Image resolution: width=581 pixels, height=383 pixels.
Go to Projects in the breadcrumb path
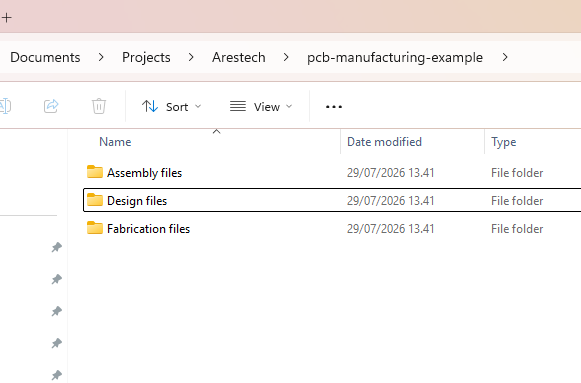pos(146,57)
